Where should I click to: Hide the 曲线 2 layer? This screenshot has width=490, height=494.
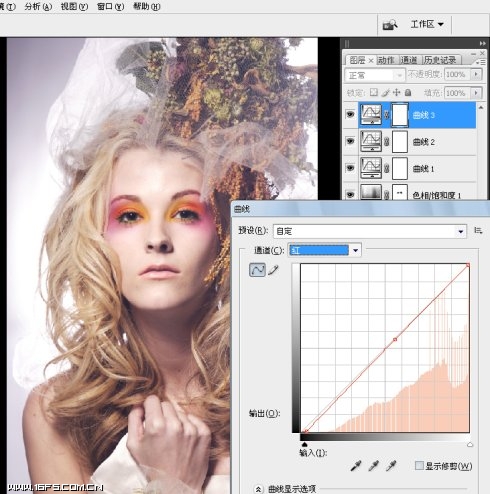pos(350,141)
